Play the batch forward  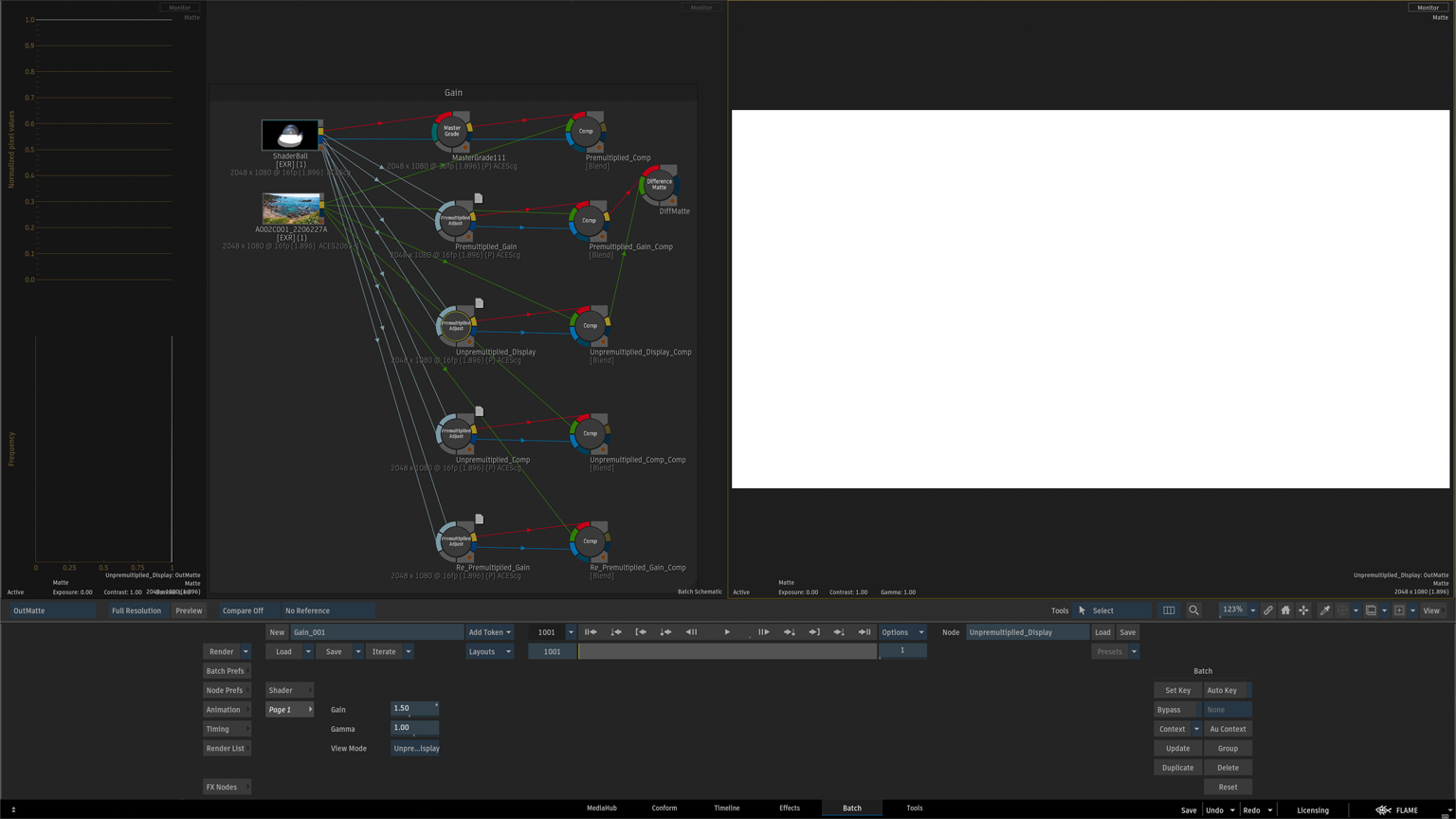[727, 632]
